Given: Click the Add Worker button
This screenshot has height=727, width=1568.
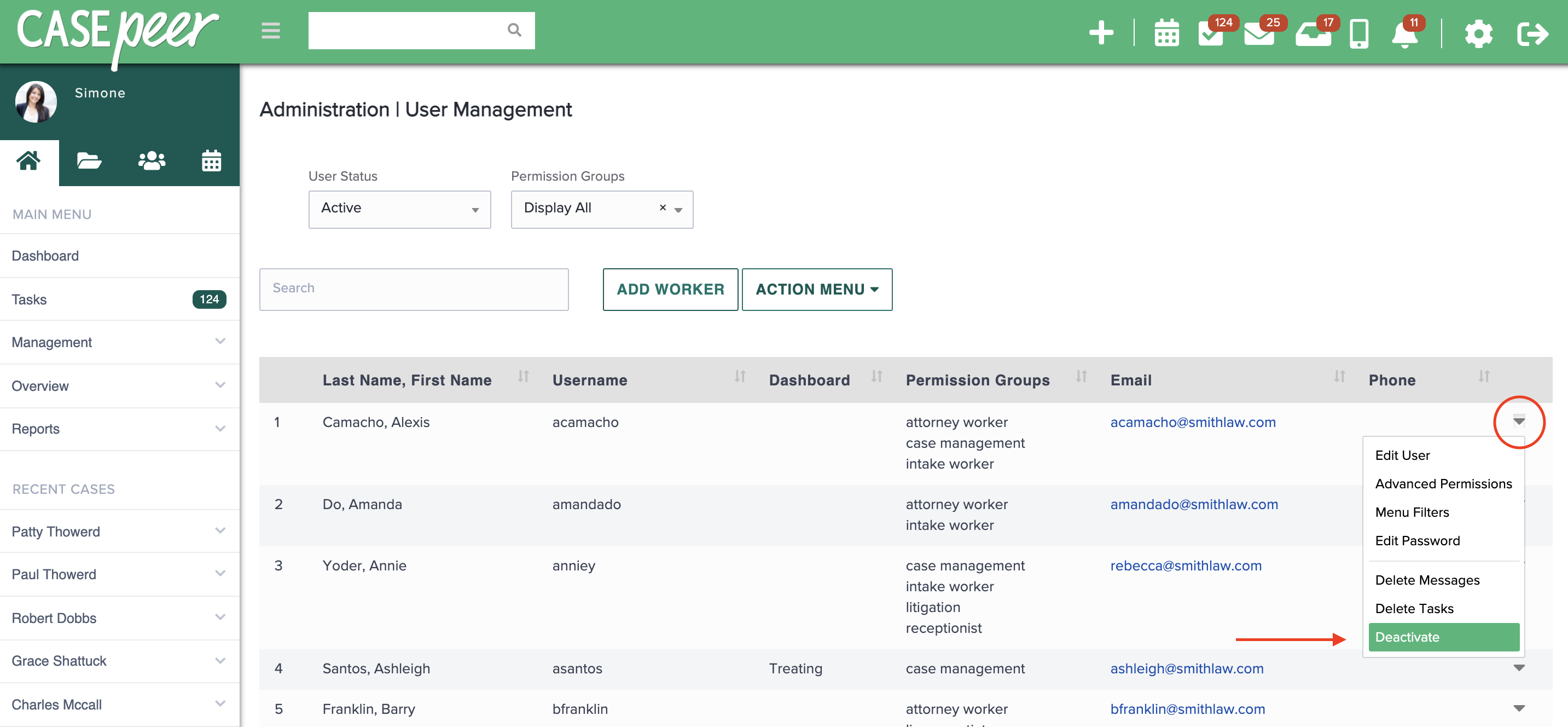Looking at the screenshot, I should pos(670,289).
